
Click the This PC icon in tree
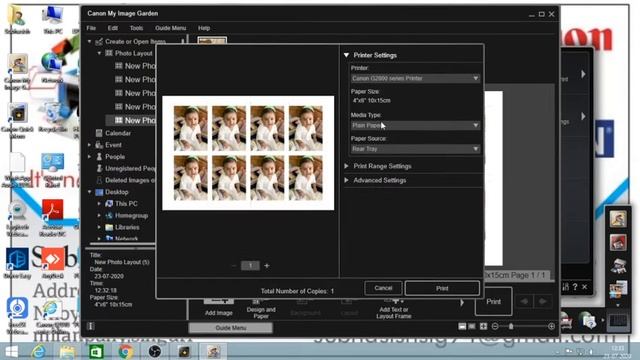point(109,203)
